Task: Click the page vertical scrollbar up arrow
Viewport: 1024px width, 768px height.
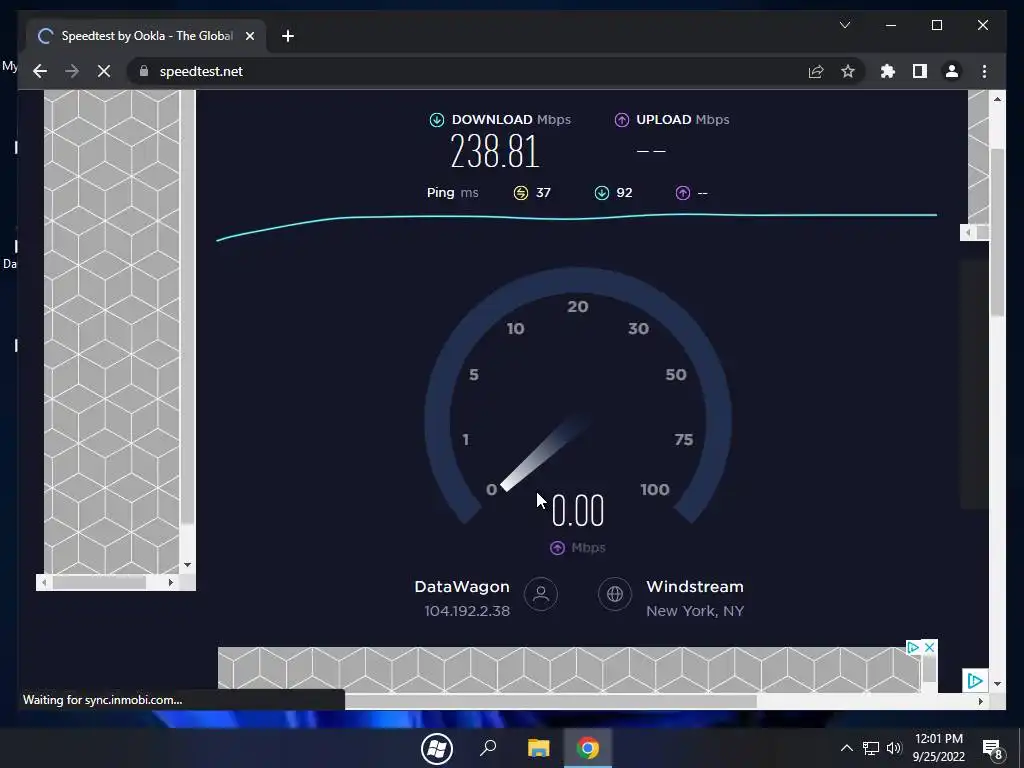Action: [x=997, y=99]
